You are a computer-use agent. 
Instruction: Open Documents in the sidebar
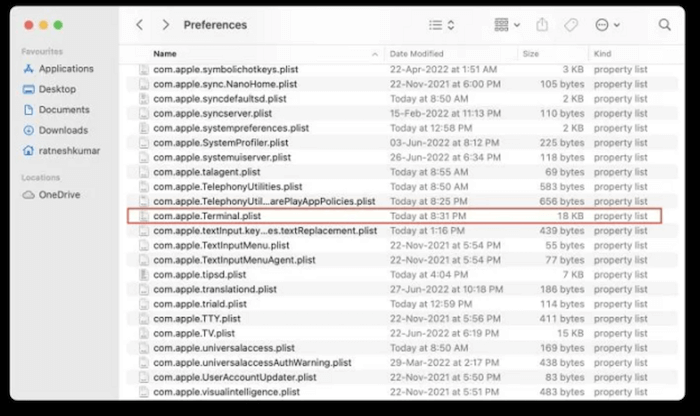[64, 110]
